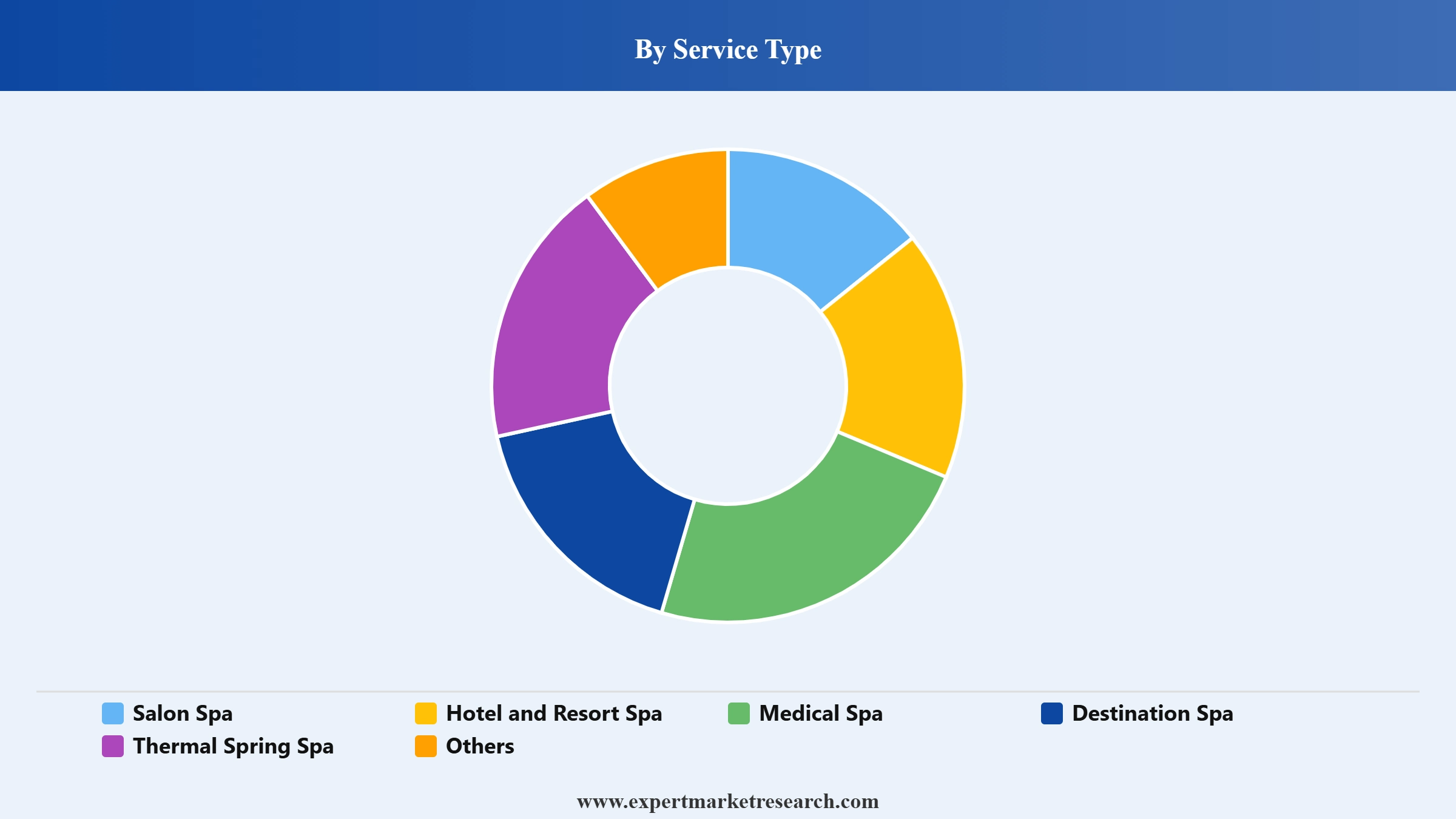Open the www.expertmarketresearch.com link
This screenshot has width=1456, height=819.
(x=728, y=801)
